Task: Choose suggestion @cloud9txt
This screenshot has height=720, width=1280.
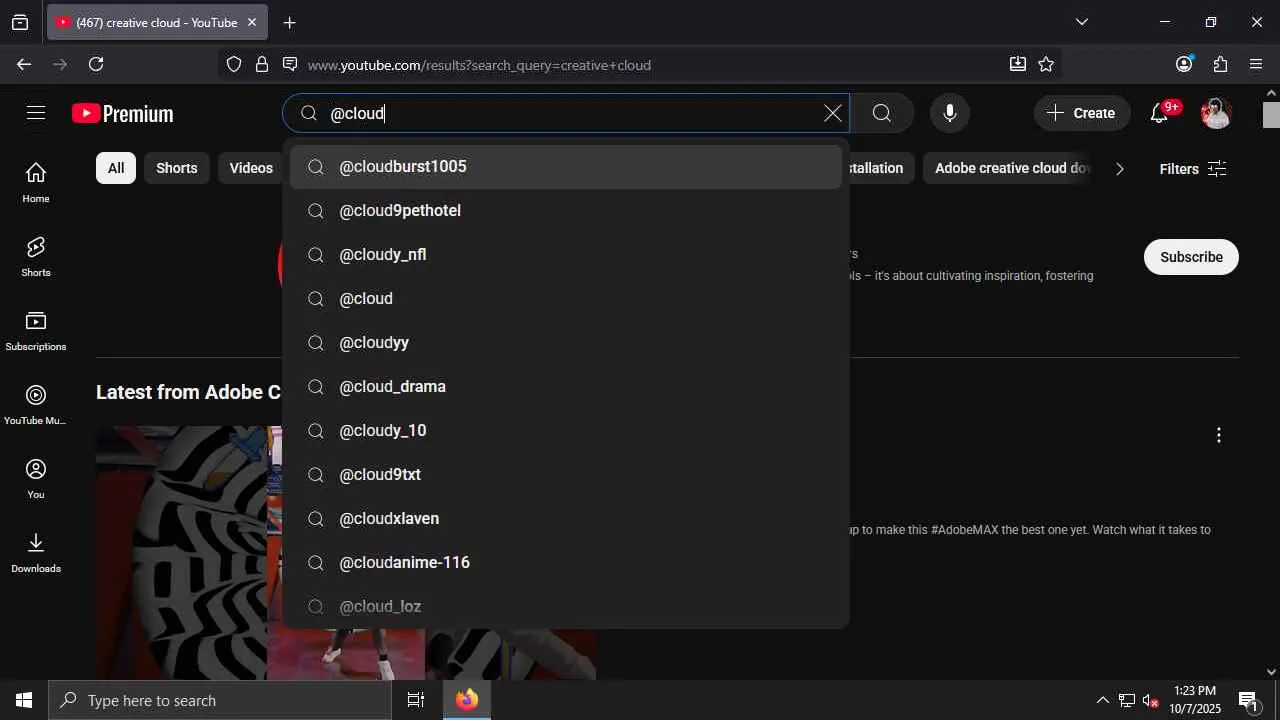Action: [x=566, y=475]
